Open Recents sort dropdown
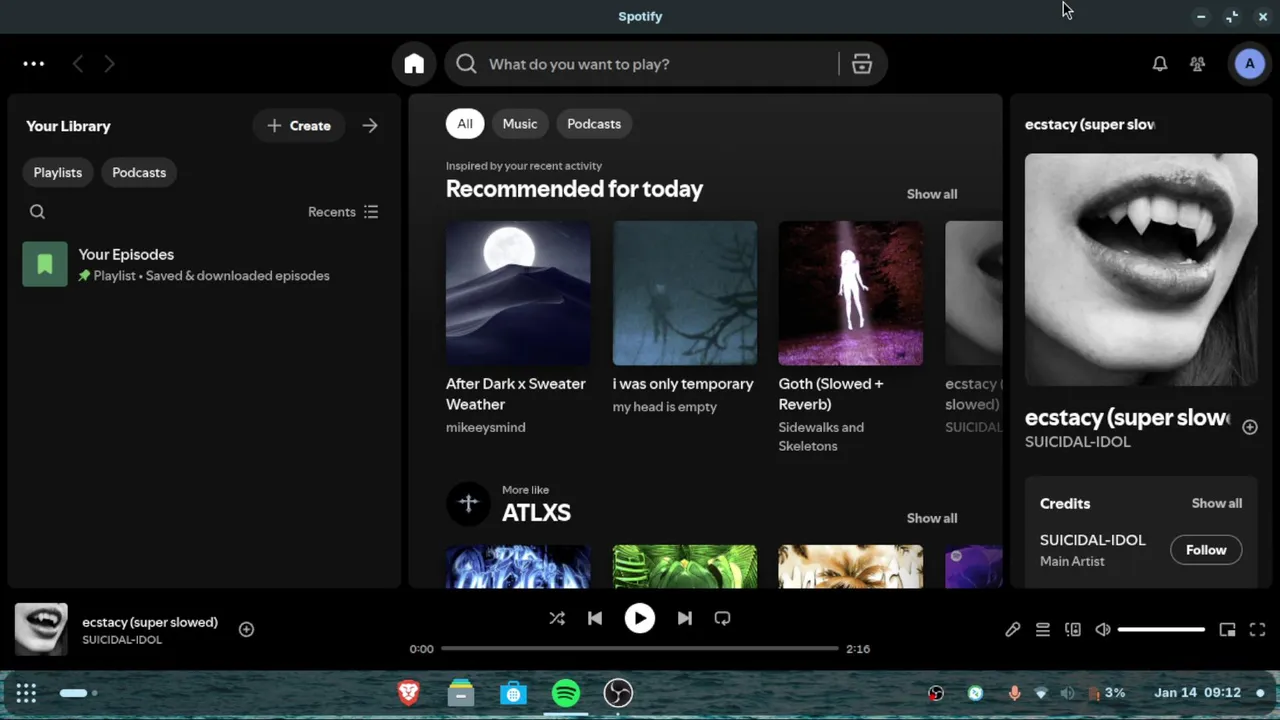Screen dimensions: 1280x720 pyautogui.click(x=343, y=212)
